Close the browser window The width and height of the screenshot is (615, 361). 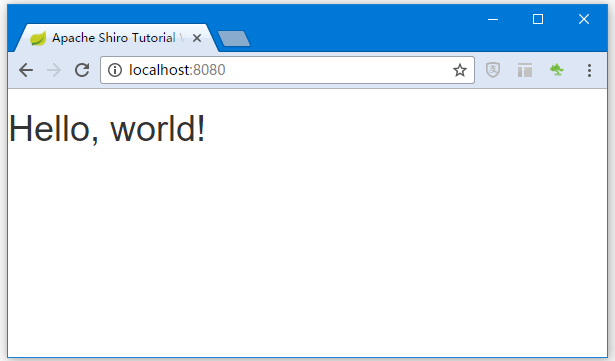point(584,19)
